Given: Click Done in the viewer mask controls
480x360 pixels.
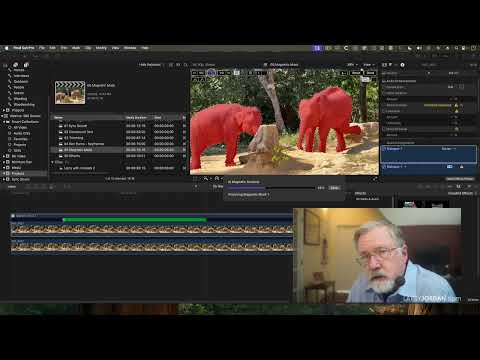Looking at the screenshot, I should tap(370, 73).
